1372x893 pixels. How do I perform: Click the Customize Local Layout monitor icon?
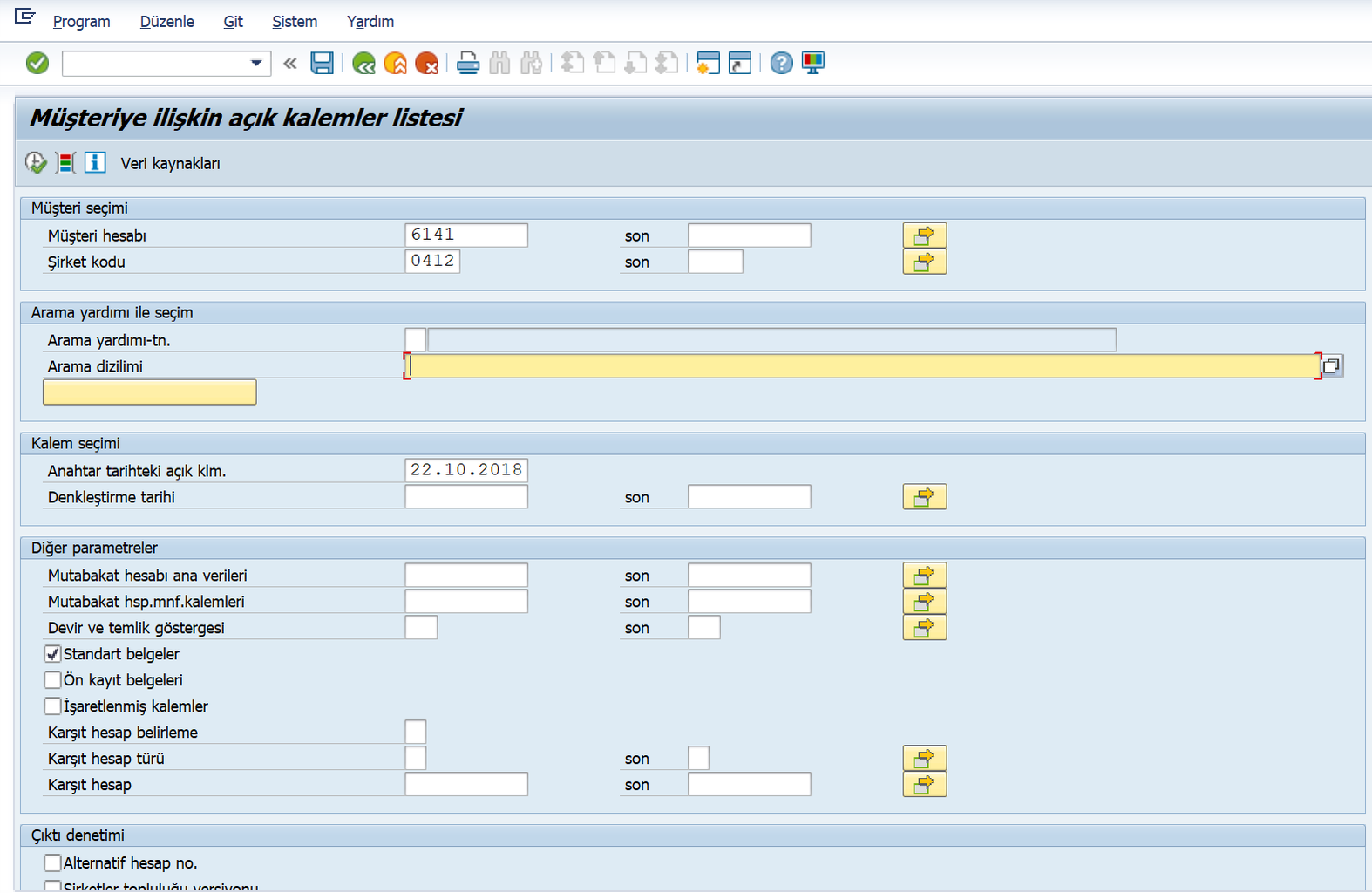point(812,63)
